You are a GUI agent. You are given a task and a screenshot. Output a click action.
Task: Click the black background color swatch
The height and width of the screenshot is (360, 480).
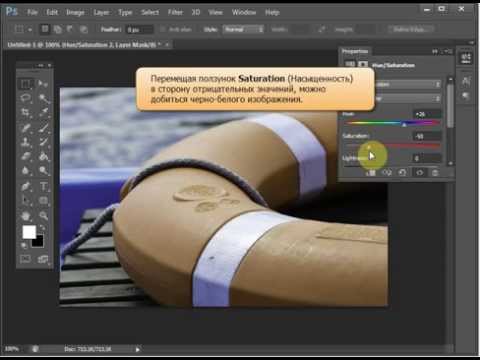point(39,242)
